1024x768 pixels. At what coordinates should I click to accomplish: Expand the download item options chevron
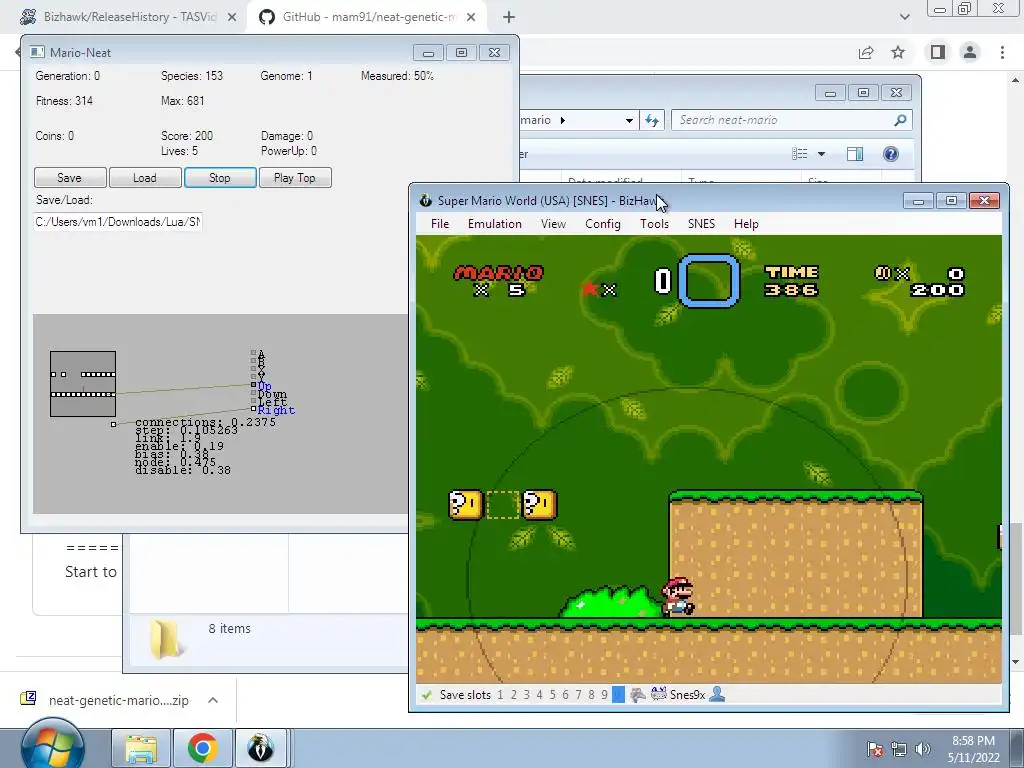click(x=213, y=700)
